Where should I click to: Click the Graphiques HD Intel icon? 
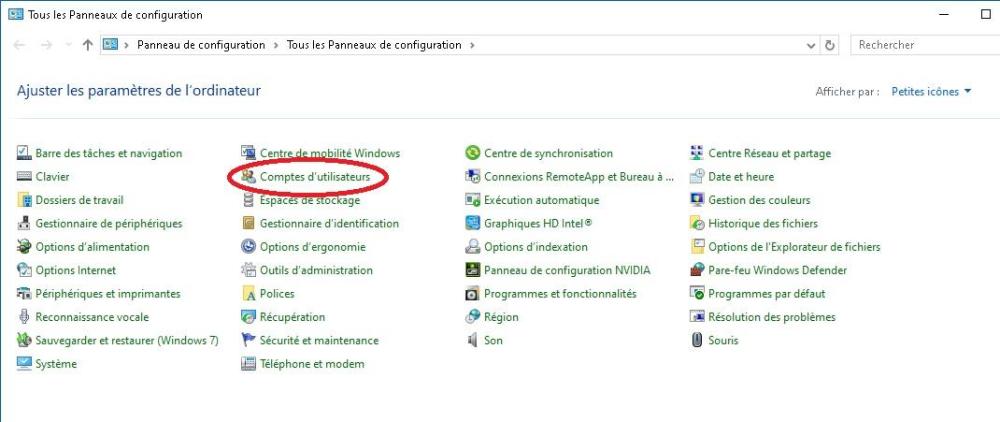[473, 224]
